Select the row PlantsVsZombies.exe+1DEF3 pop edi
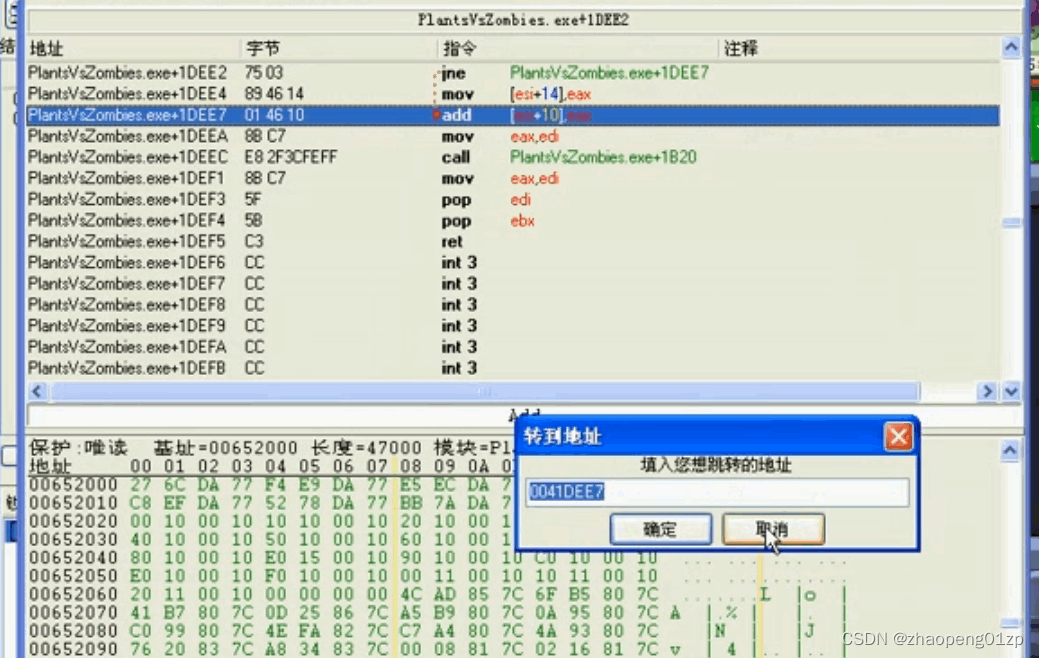 pos(513,199)
